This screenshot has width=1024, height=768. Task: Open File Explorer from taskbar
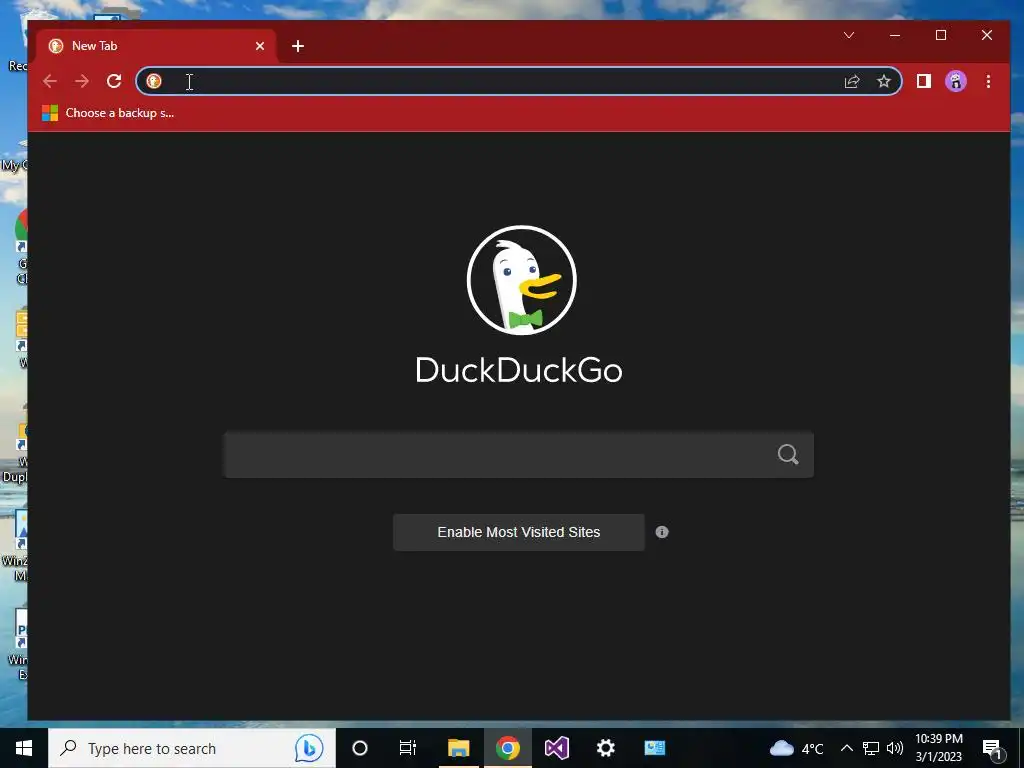pos(458,748)
